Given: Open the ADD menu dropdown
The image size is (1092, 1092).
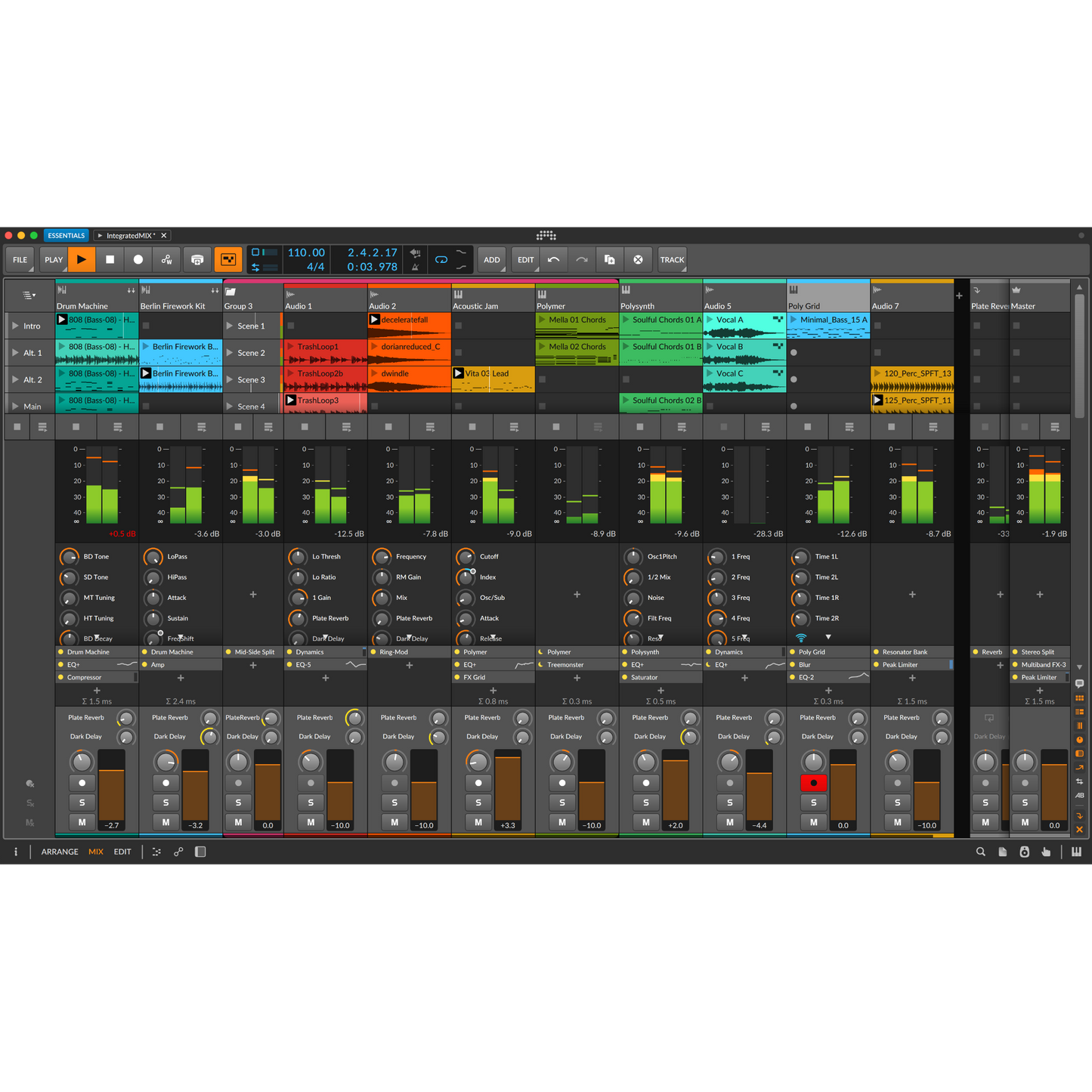Looking at the screenshot, I should point(491,260).
